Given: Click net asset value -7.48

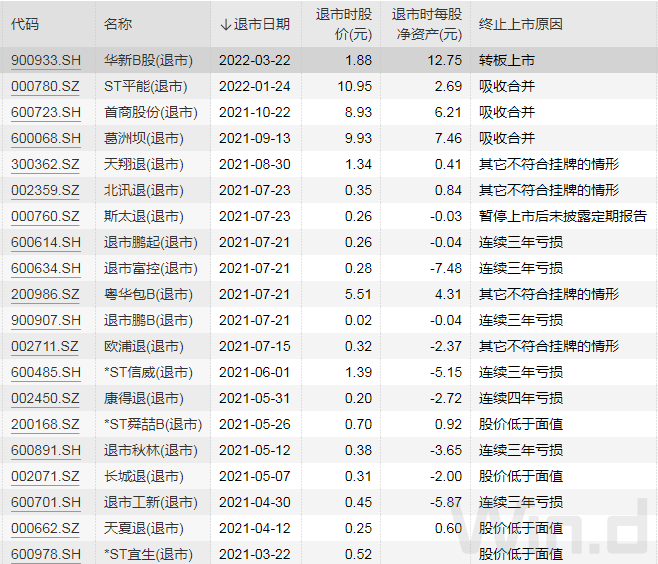Looking at the screenshot, I should [446, 269].
